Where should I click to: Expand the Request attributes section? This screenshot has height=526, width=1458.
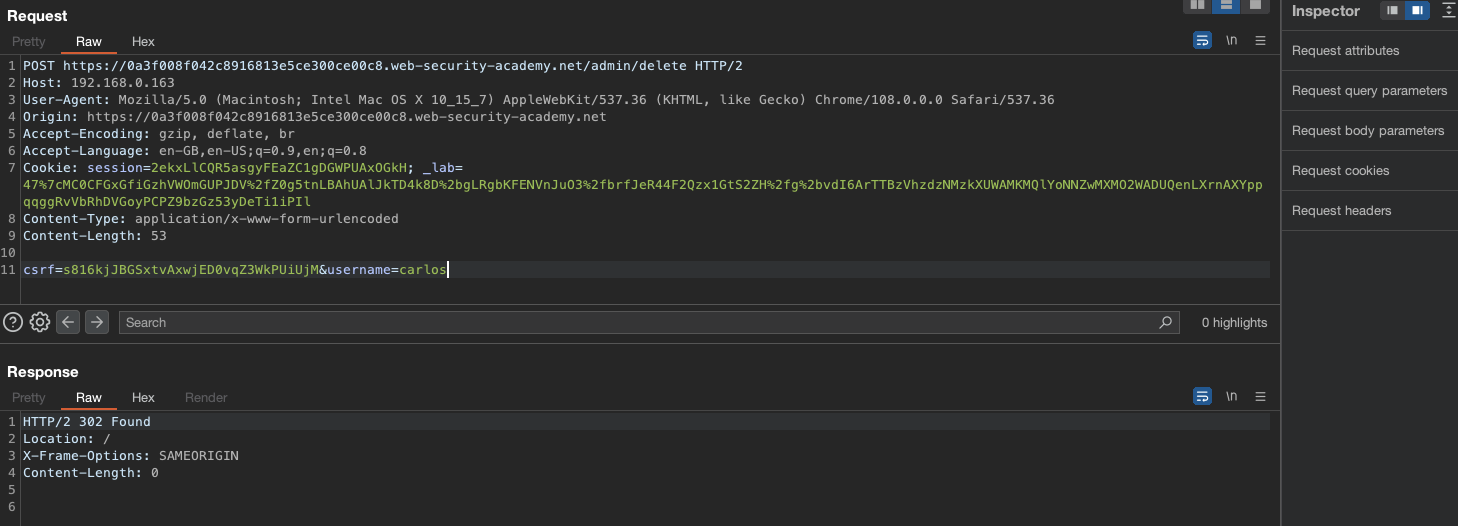1345,51
